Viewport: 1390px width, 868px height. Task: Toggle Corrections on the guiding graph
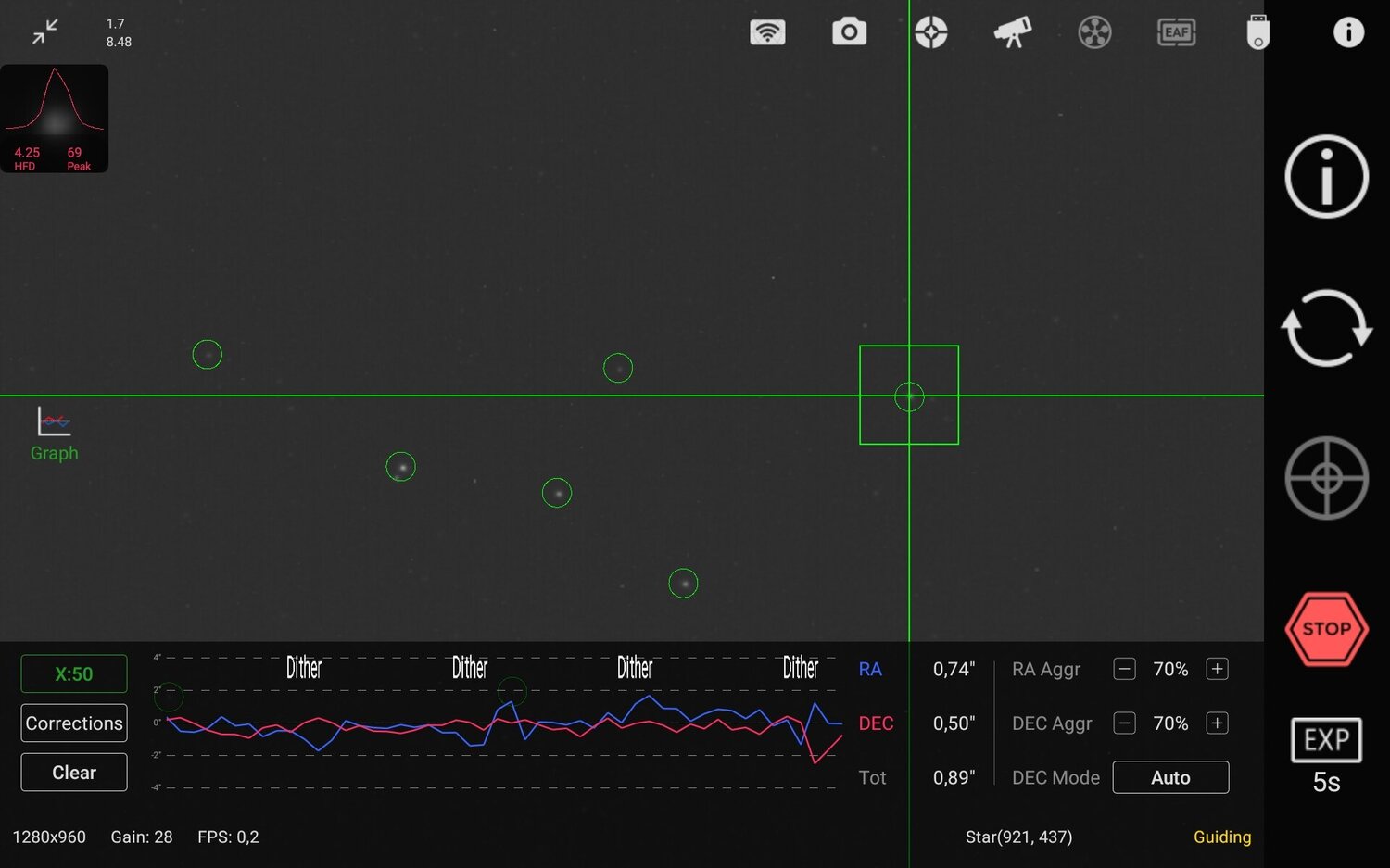pos(73,723)
